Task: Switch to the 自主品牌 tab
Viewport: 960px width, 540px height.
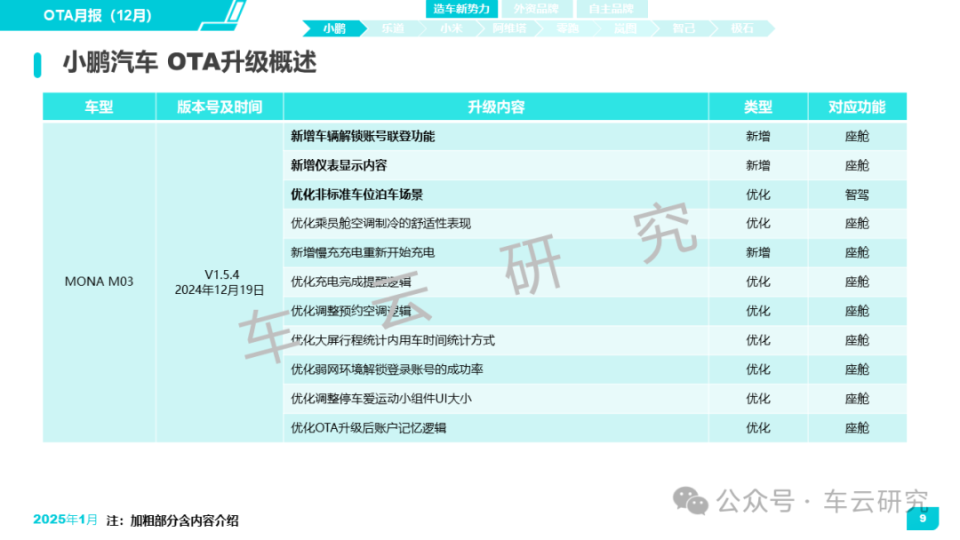Action: (x=612, y=9)
